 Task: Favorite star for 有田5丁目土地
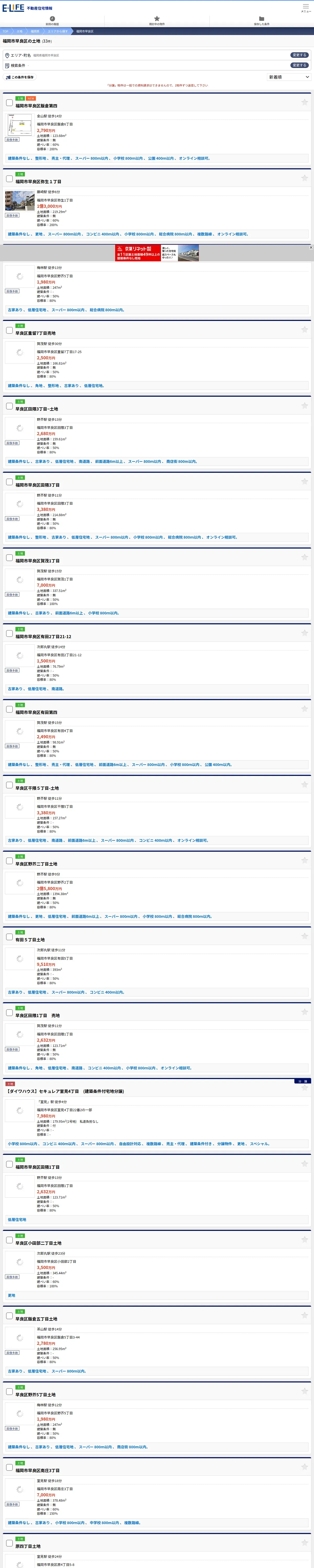pos(304,936)
